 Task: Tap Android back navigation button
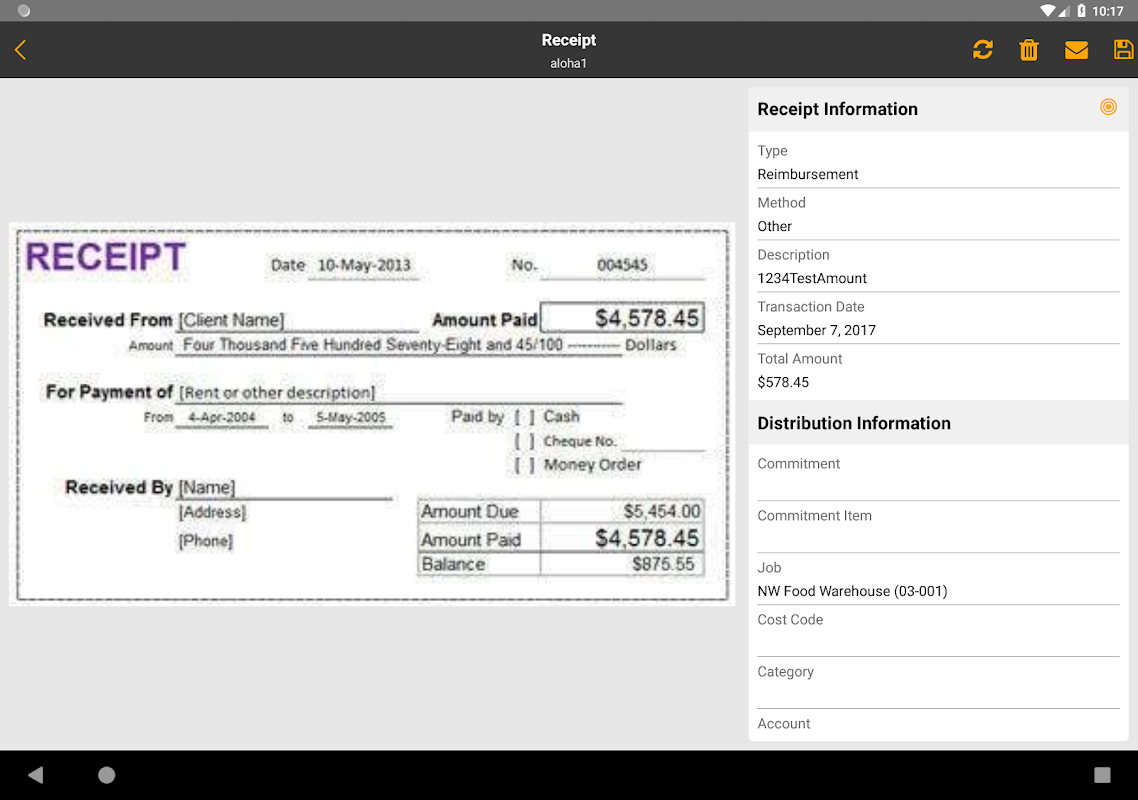coord(36,775)
